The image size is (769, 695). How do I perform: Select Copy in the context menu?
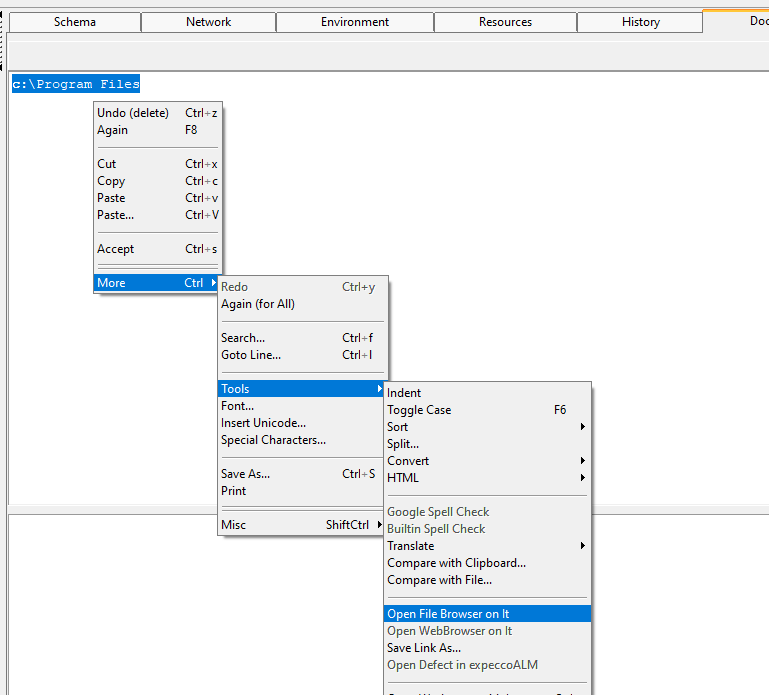[111, 181]
